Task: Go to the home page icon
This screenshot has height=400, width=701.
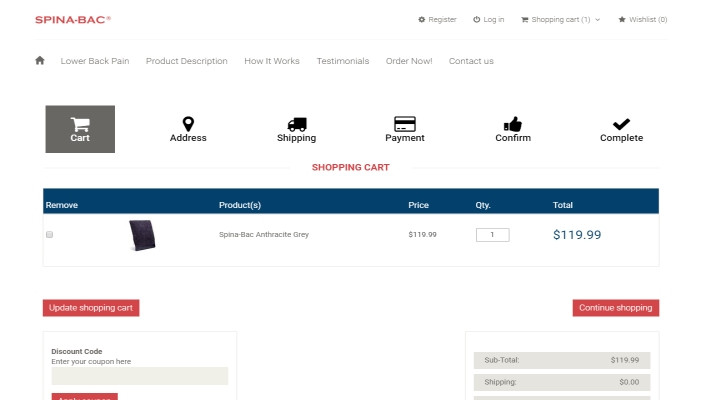Action: [x=40, y=60]
